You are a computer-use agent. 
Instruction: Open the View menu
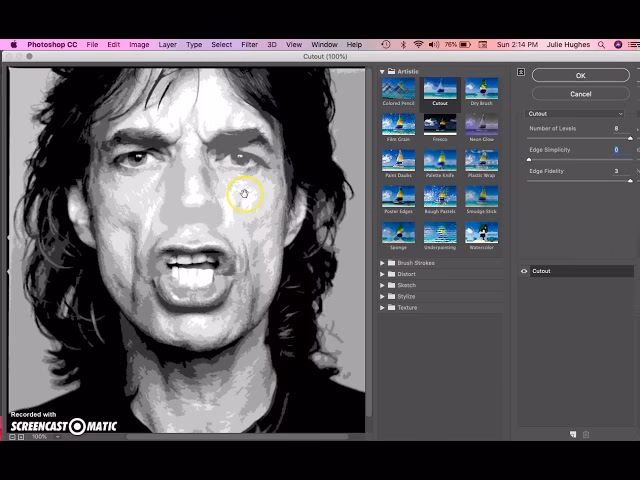pos(294,44)
